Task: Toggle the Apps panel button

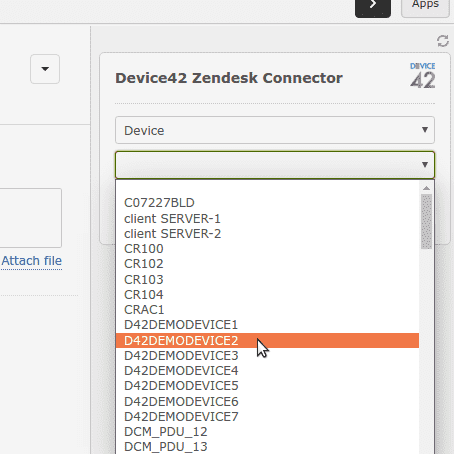Action: pyautogui.click(x=425, y=7)
